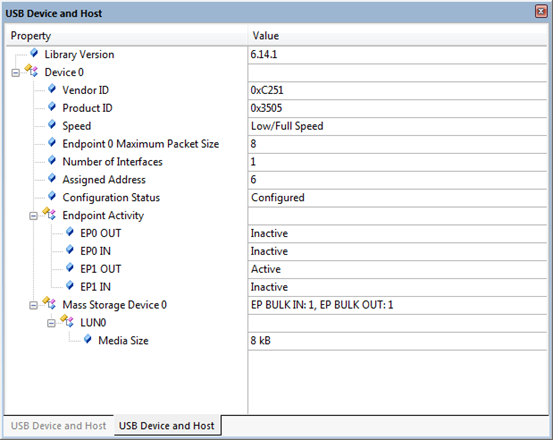Screen dimensions: 553x440
Task: Collapse the Endpoint Activity node
Action: point(34,216)
